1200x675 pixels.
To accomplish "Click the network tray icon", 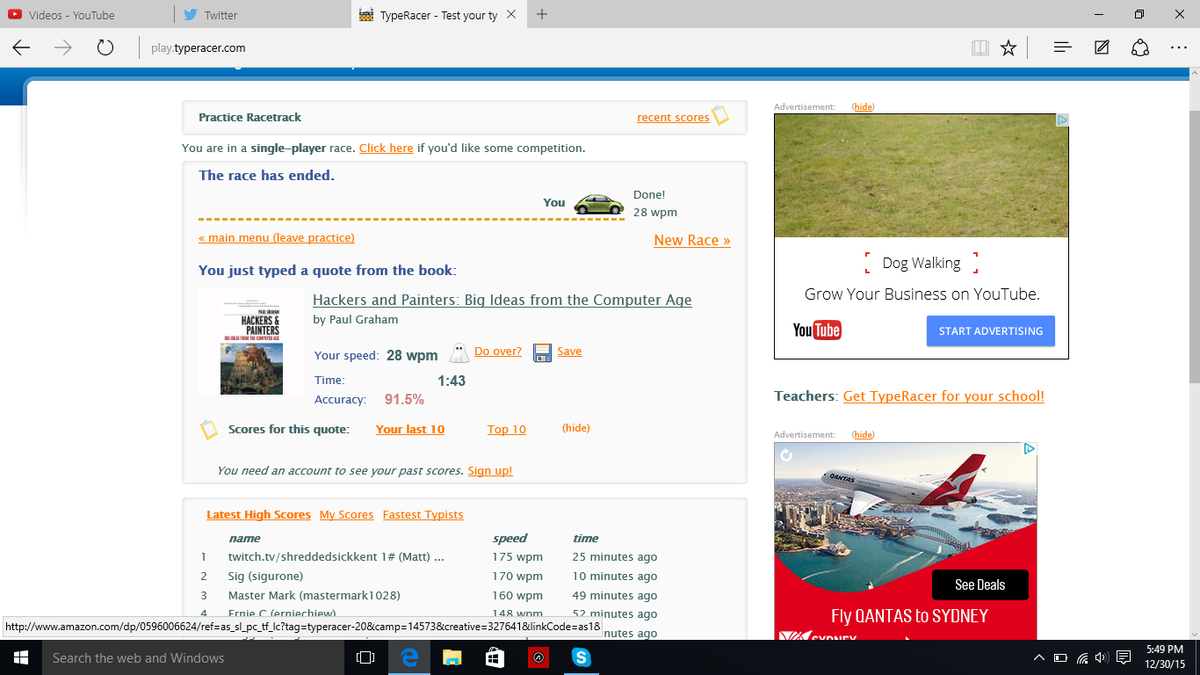I will (1081, 658).
